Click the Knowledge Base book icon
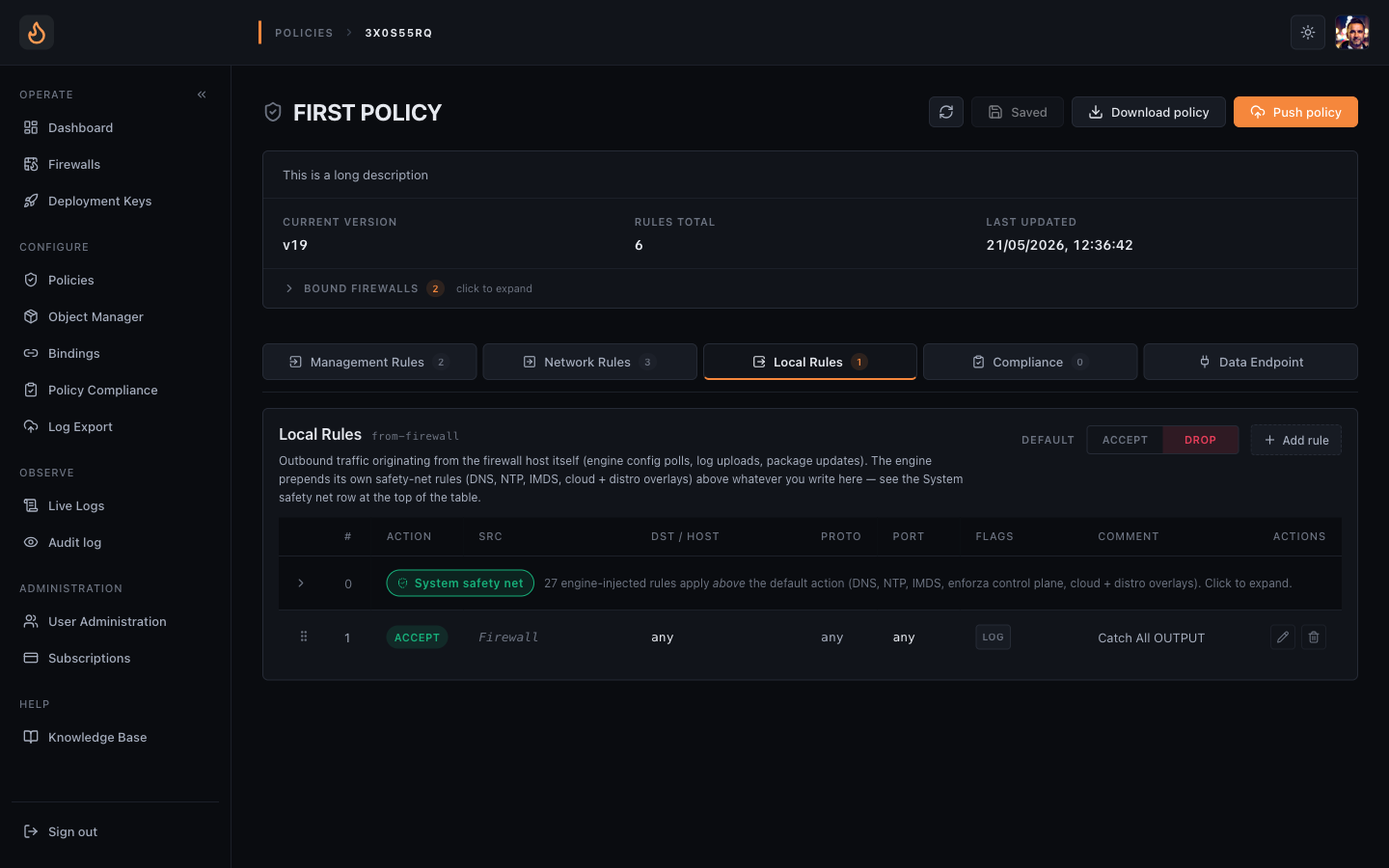1389x868 pixels. 31,737
